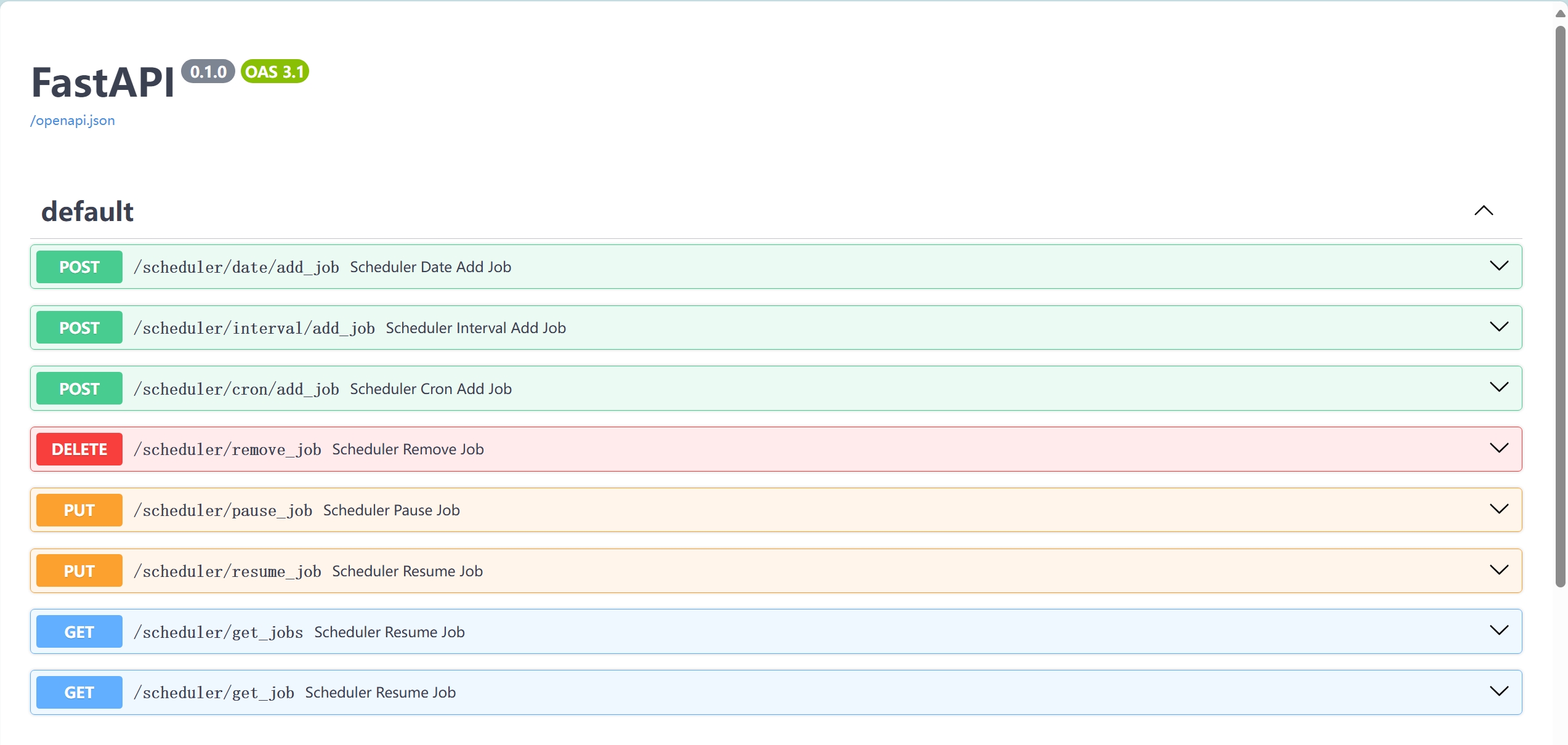Screen dimensions: 1568x745
Task: Expand the get_job endpoint arrow
Action: click(x=1498, y=691)
